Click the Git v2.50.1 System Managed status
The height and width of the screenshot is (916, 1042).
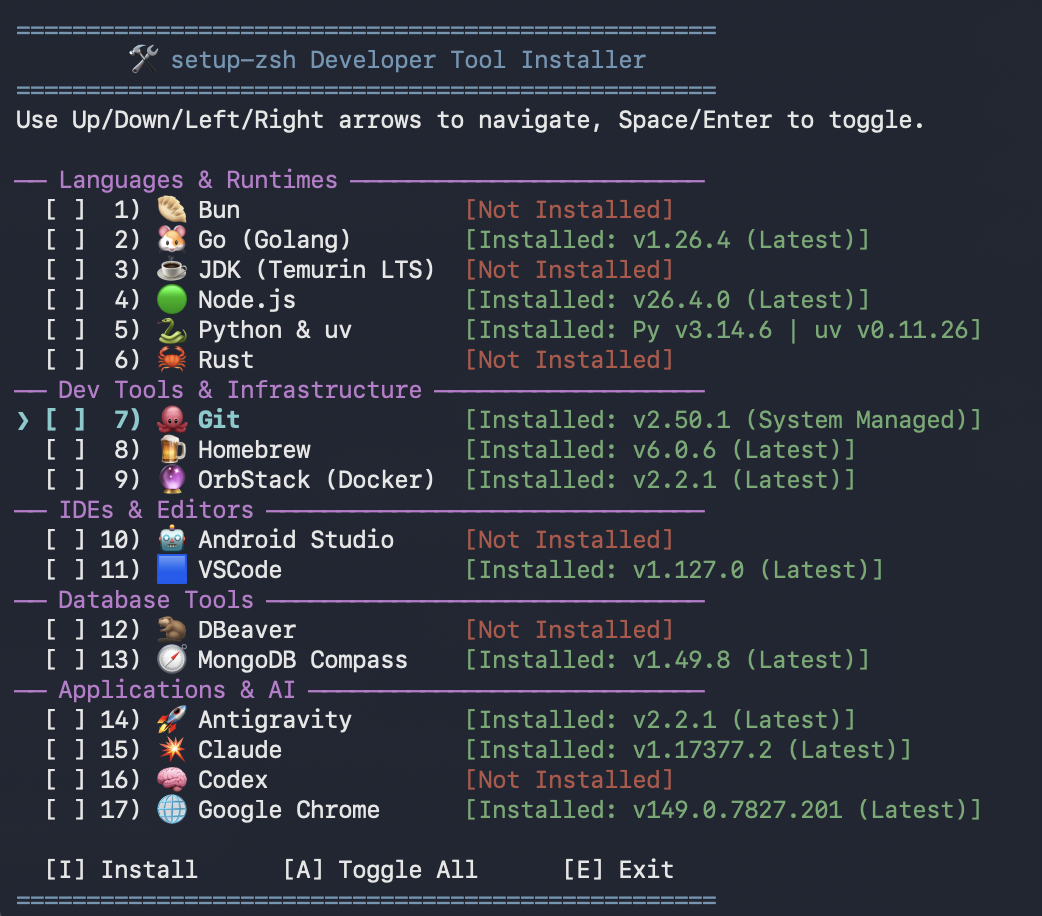(x=723, y=420)
